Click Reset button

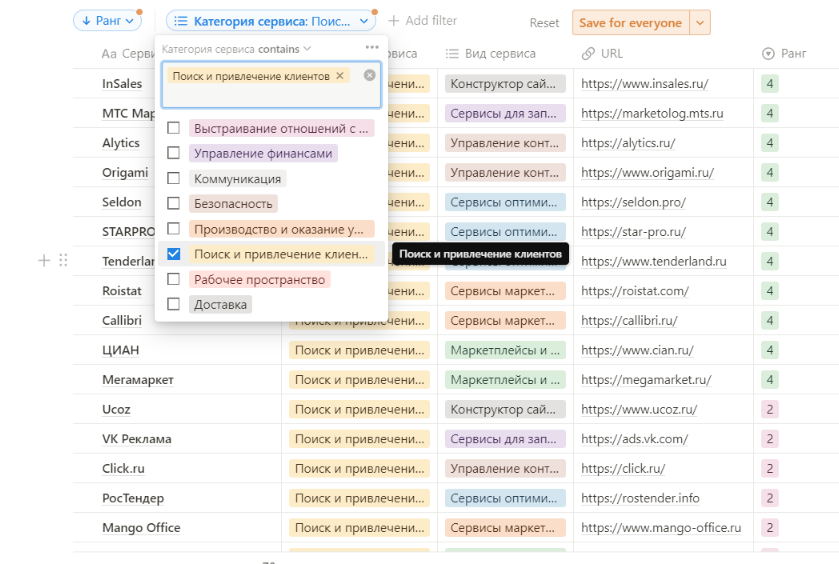click(x=544, y=23)
